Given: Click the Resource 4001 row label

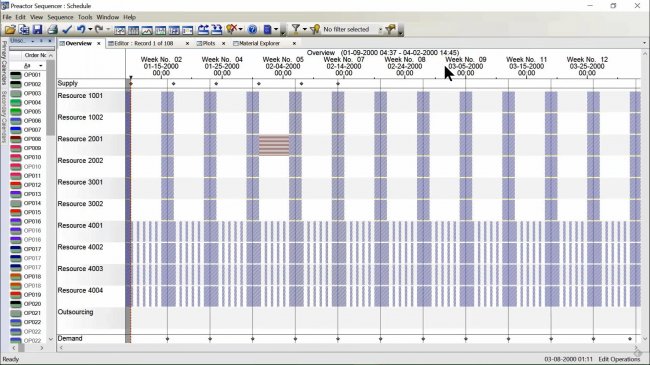Looking at the screenshot, I should pyautogui.click(x=80, y=225).
